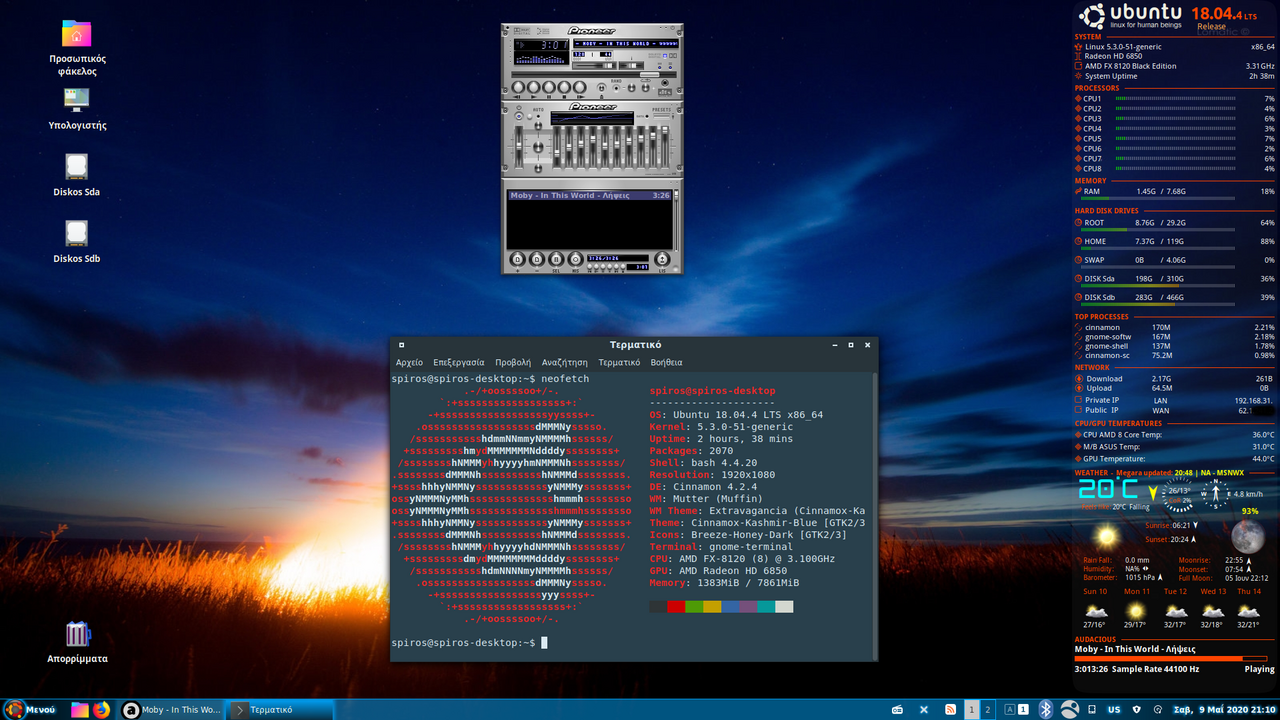Click the playlist vertical scrollbar
This screenshot has height=720, width=1280.
[x=676, y=220]
